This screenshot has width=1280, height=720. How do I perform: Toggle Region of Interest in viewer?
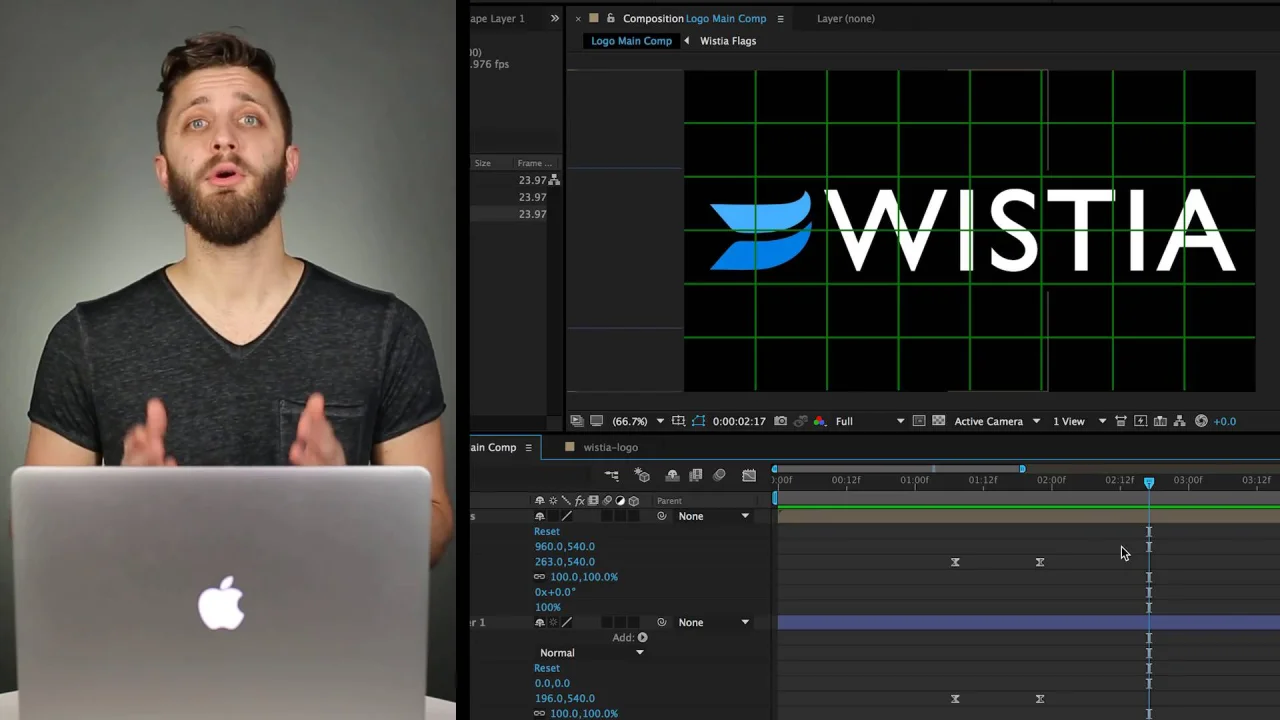click(918, 421)
